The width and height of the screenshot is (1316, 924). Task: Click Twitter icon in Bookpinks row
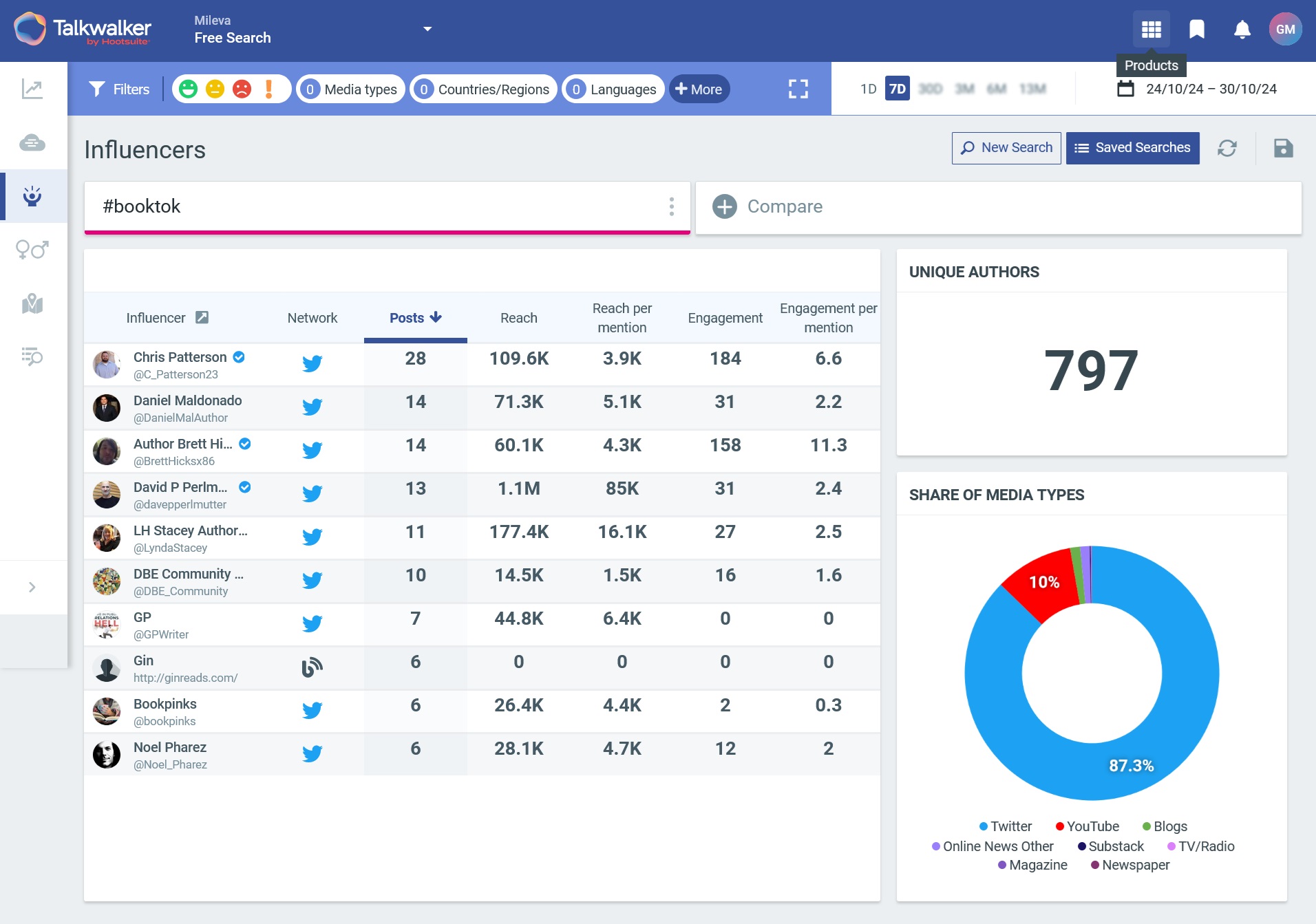[312, 710]
